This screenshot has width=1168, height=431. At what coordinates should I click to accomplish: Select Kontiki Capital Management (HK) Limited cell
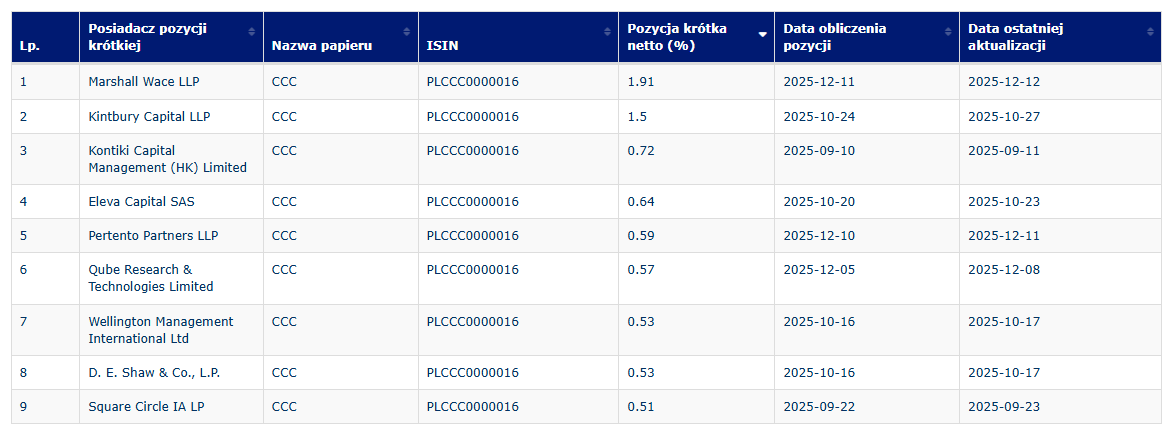pyautogui.click(x=171, y=159)
